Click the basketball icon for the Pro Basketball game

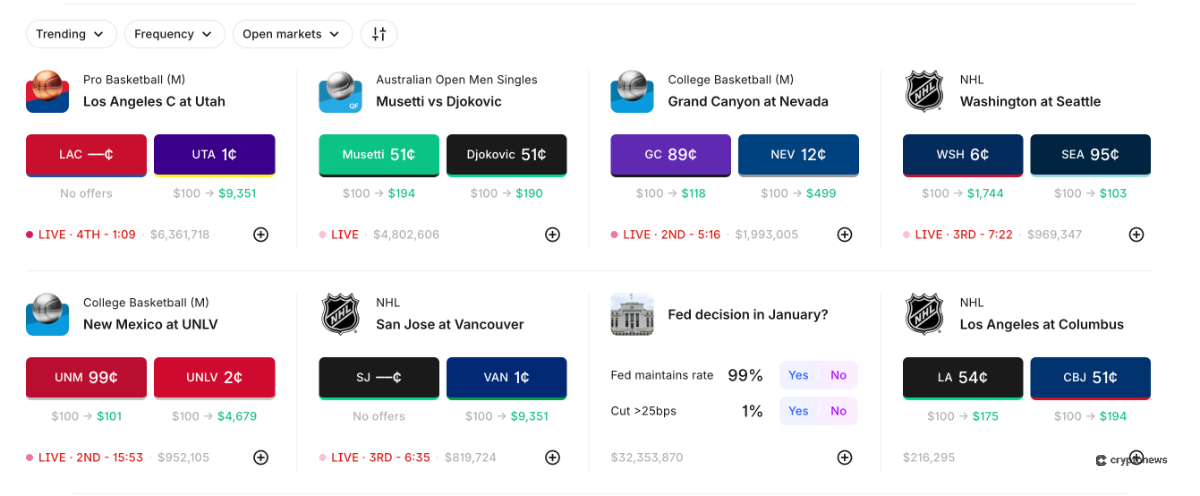point(48,91)
